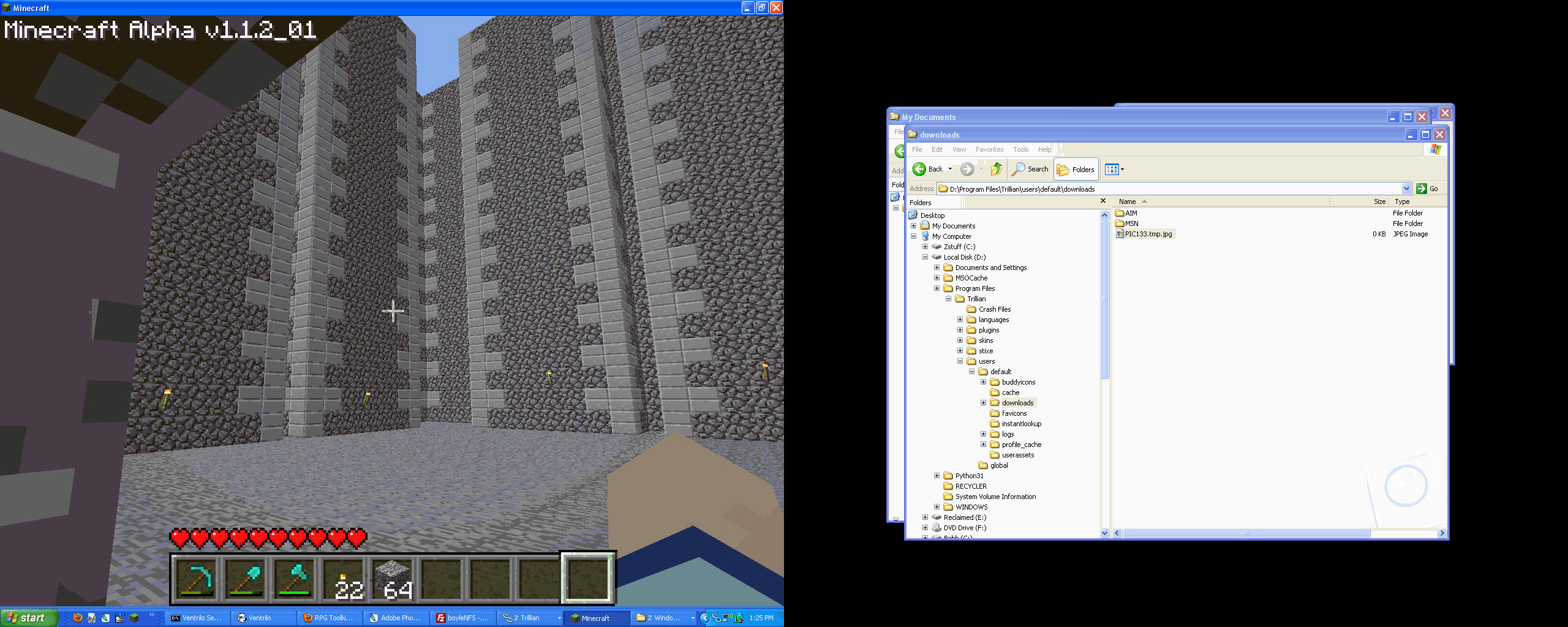Collapse the Local Disk (D:) node
This screenshot has height=627, width=1568.
(925, 257)
